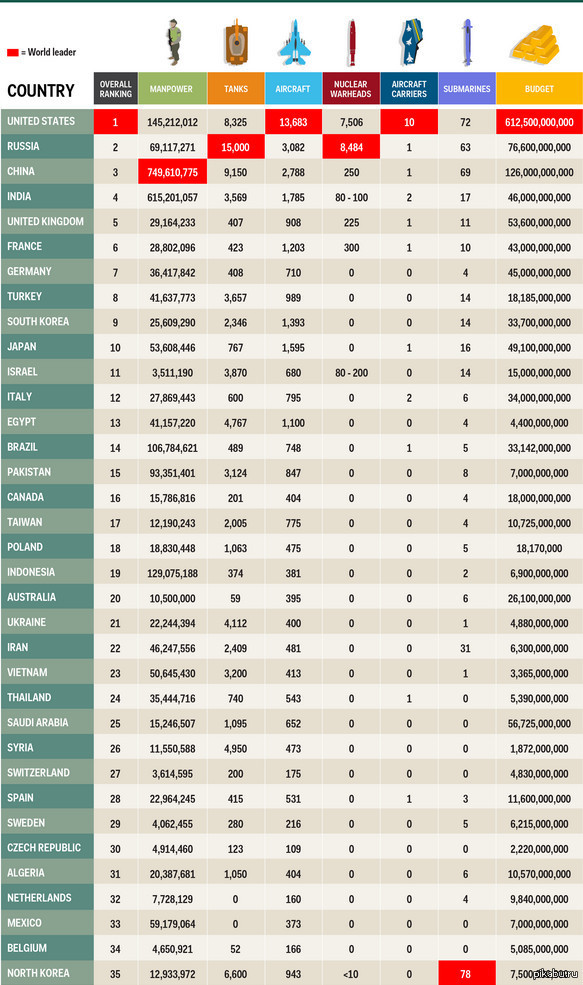Screen dimensions: 583x985
Task: Click the soldier manpower icon
Action: (174, 42)
